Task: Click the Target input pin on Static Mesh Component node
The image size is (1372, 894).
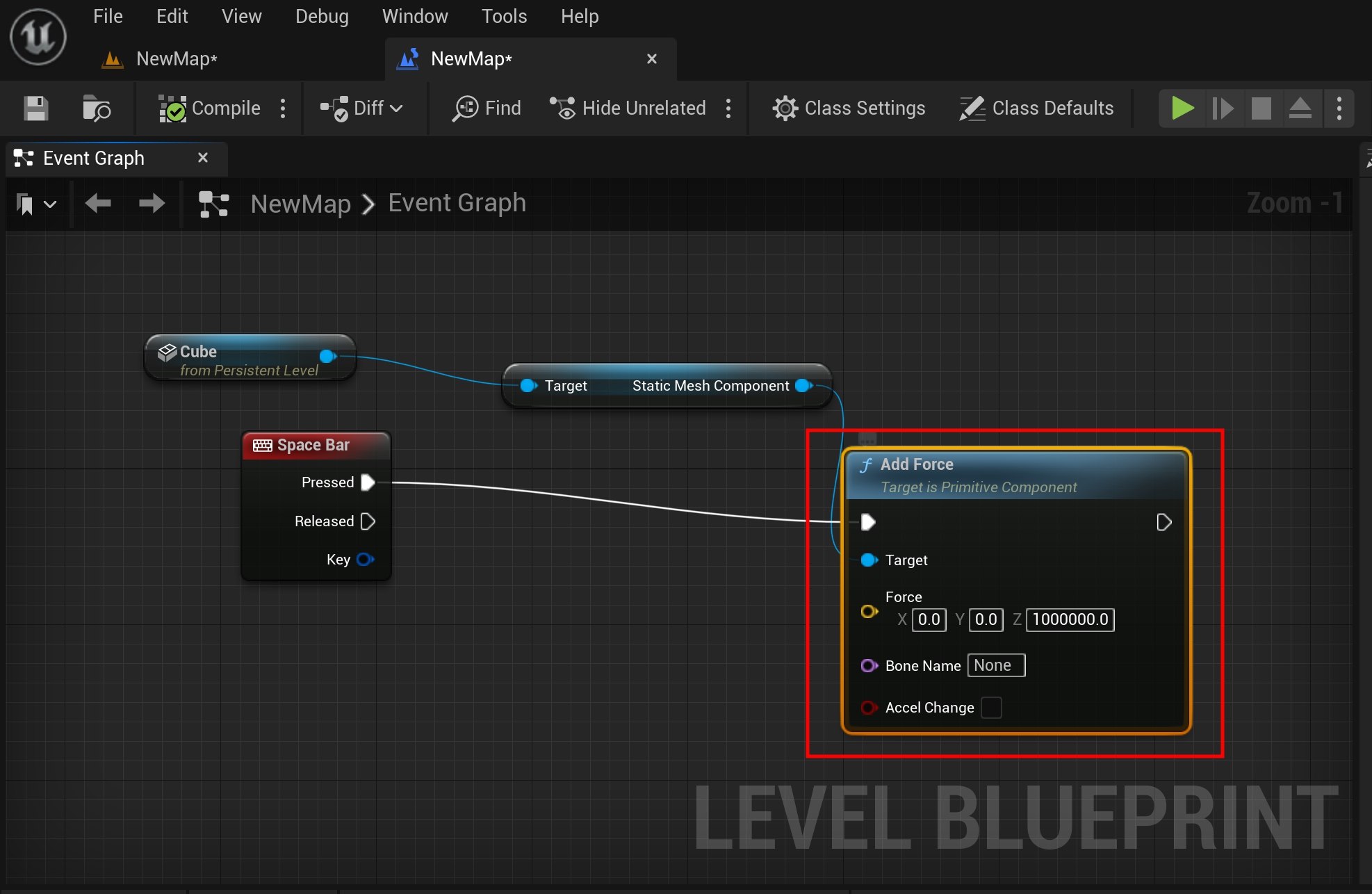Action: click(528, 386)
